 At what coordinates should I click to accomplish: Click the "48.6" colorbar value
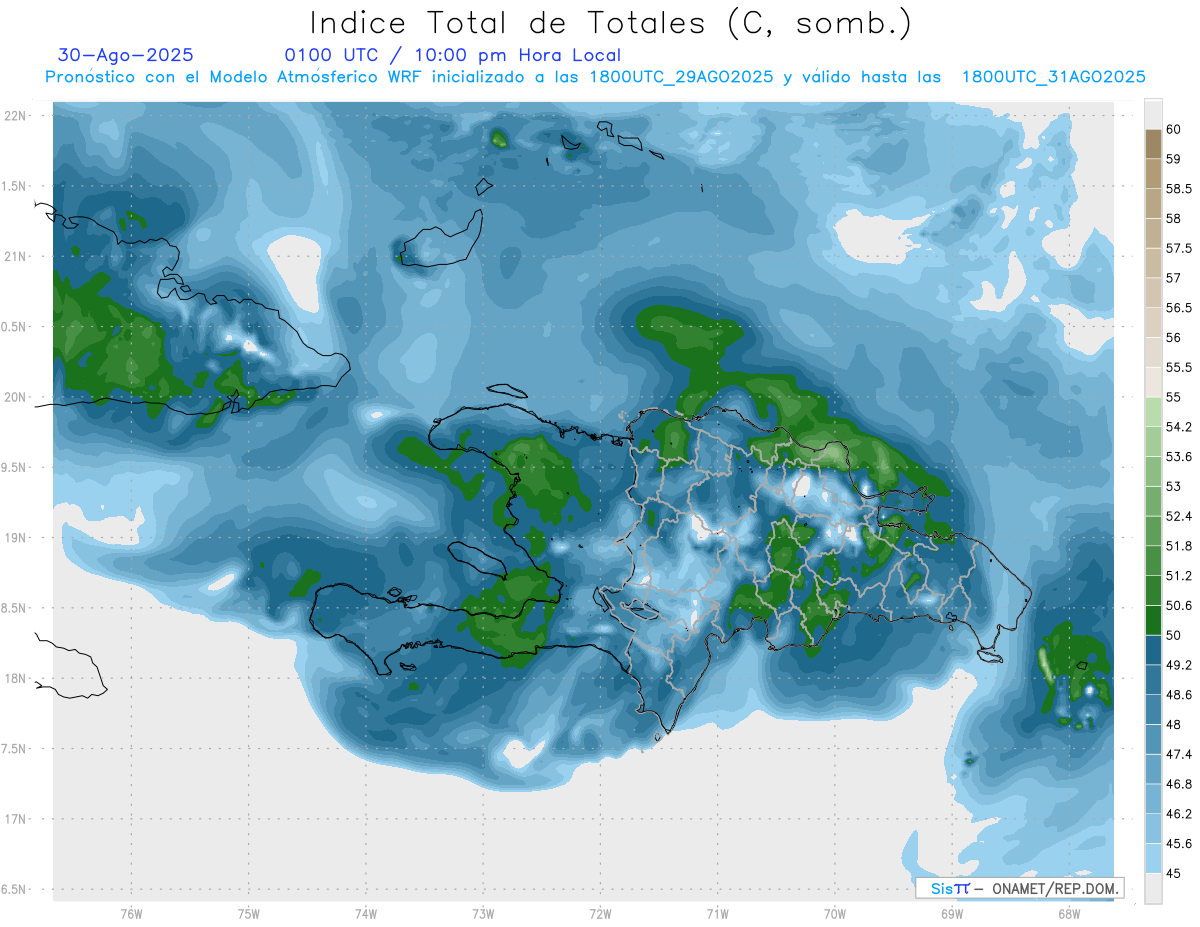(1179, 695)
